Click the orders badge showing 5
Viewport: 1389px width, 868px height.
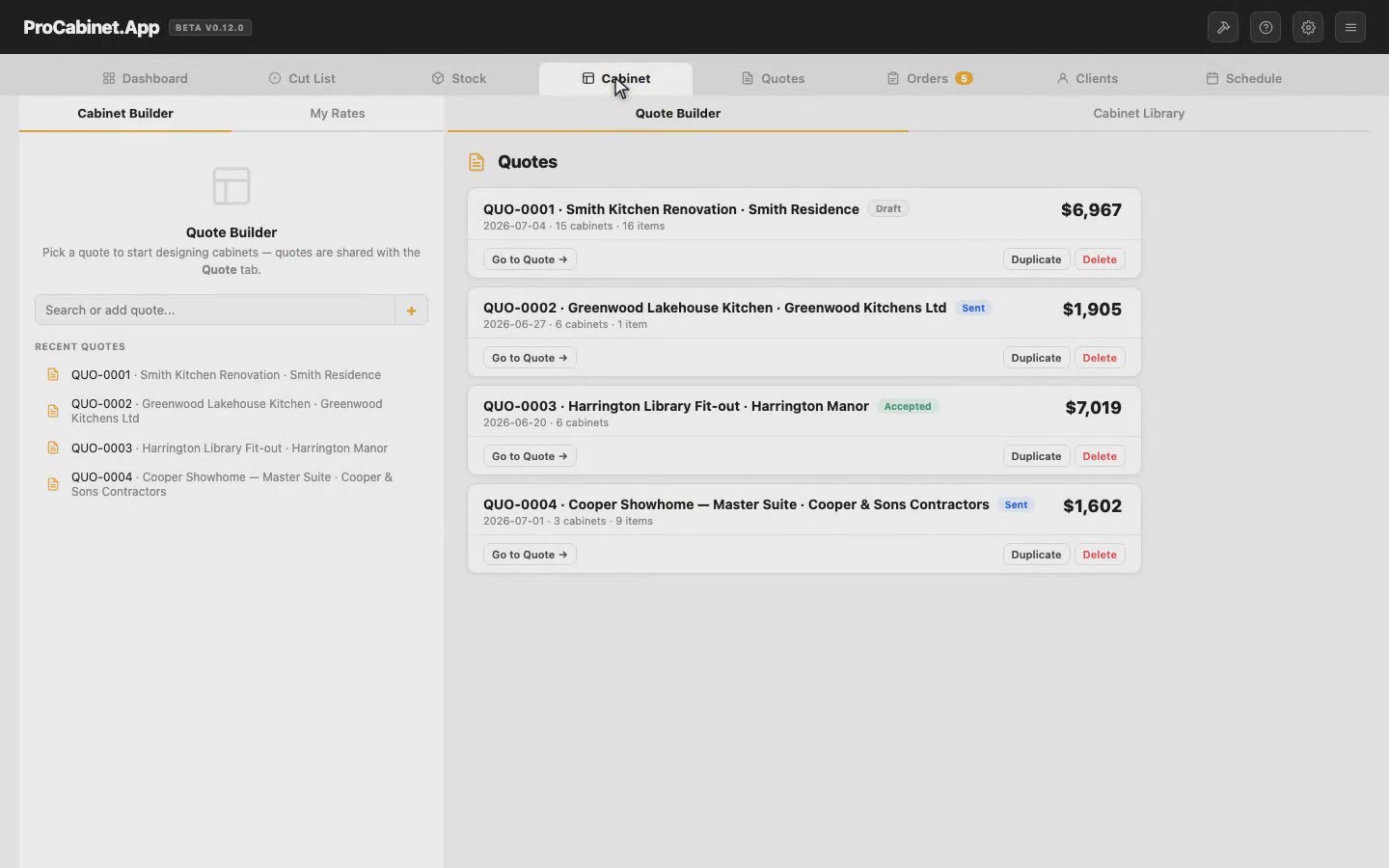click(x=964, y=78)
